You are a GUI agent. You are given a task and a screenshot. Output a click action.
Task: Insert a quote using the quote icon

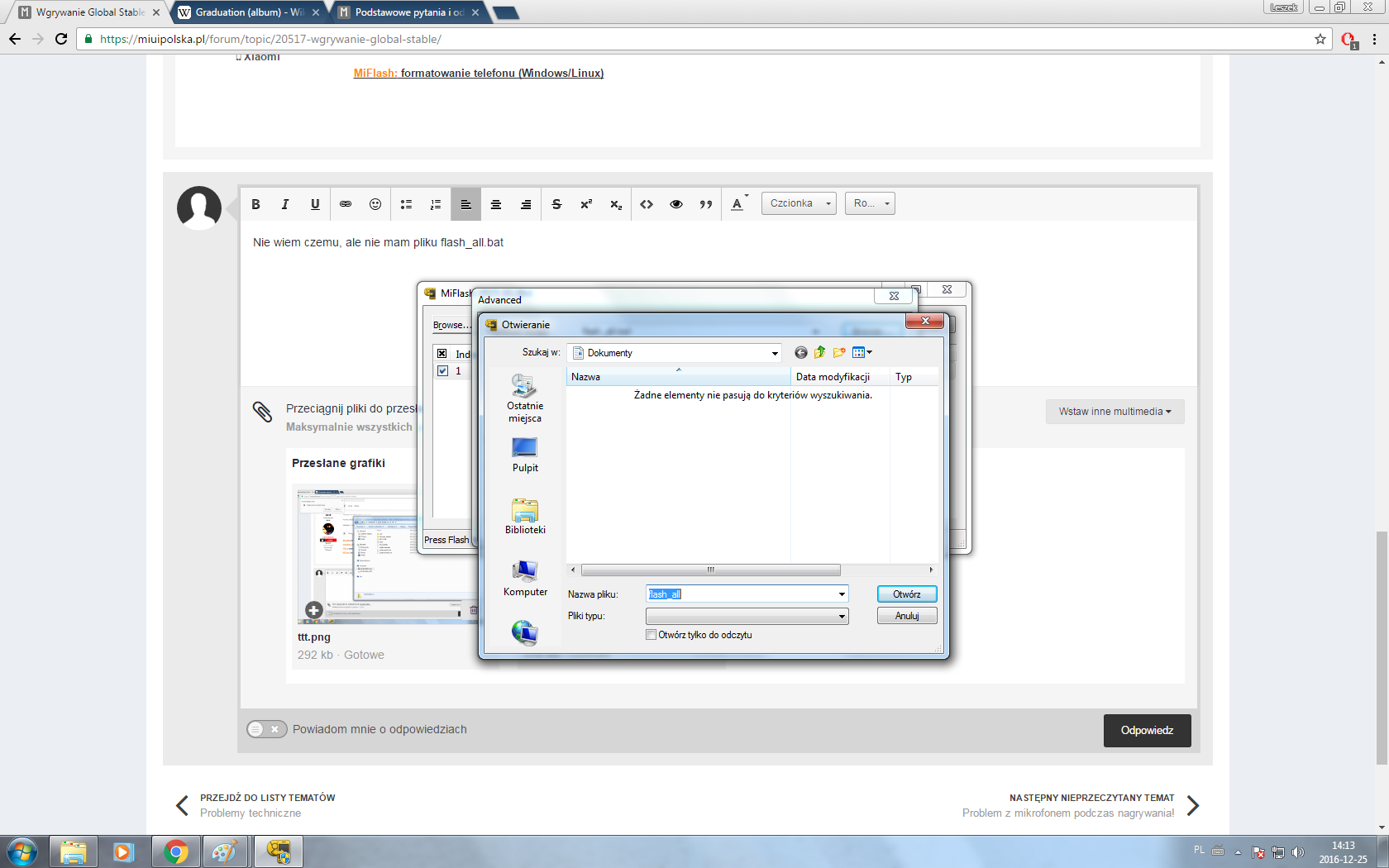(706, 204)
